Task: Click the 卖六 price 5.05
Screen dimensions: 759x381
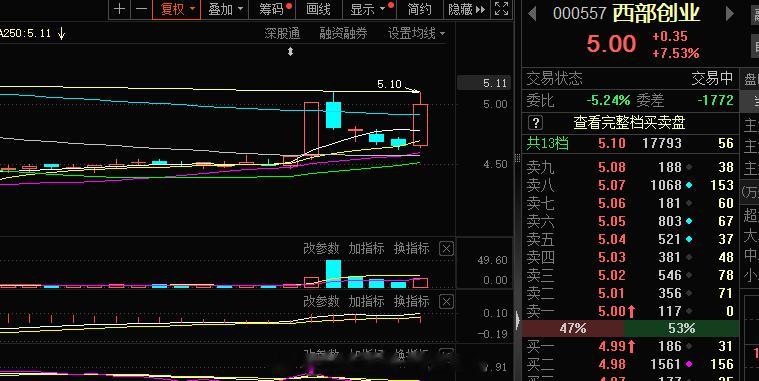Action: point(612,221)
